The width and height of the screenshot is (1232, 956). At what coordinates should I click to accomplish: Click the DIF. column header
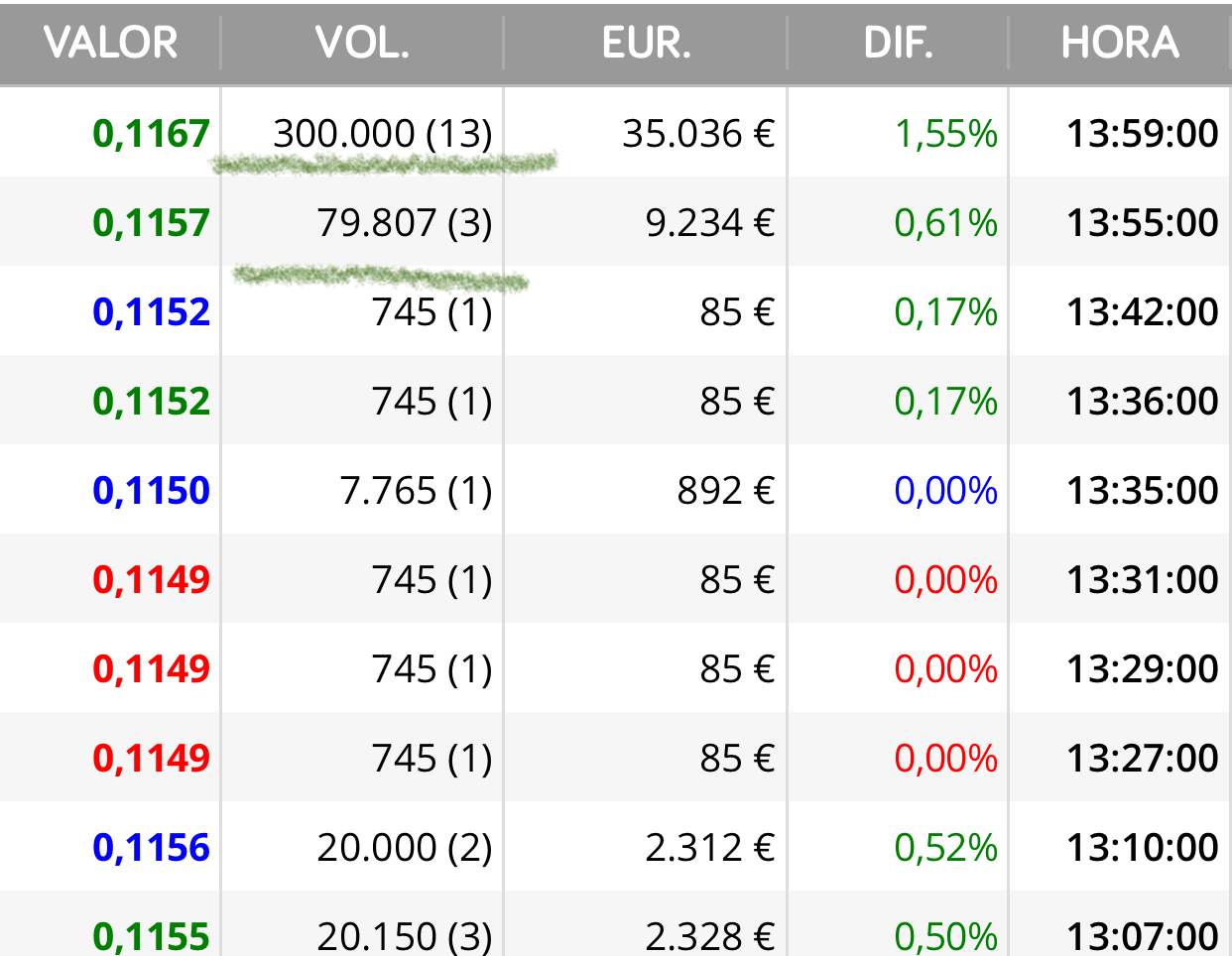pos(899,43)
